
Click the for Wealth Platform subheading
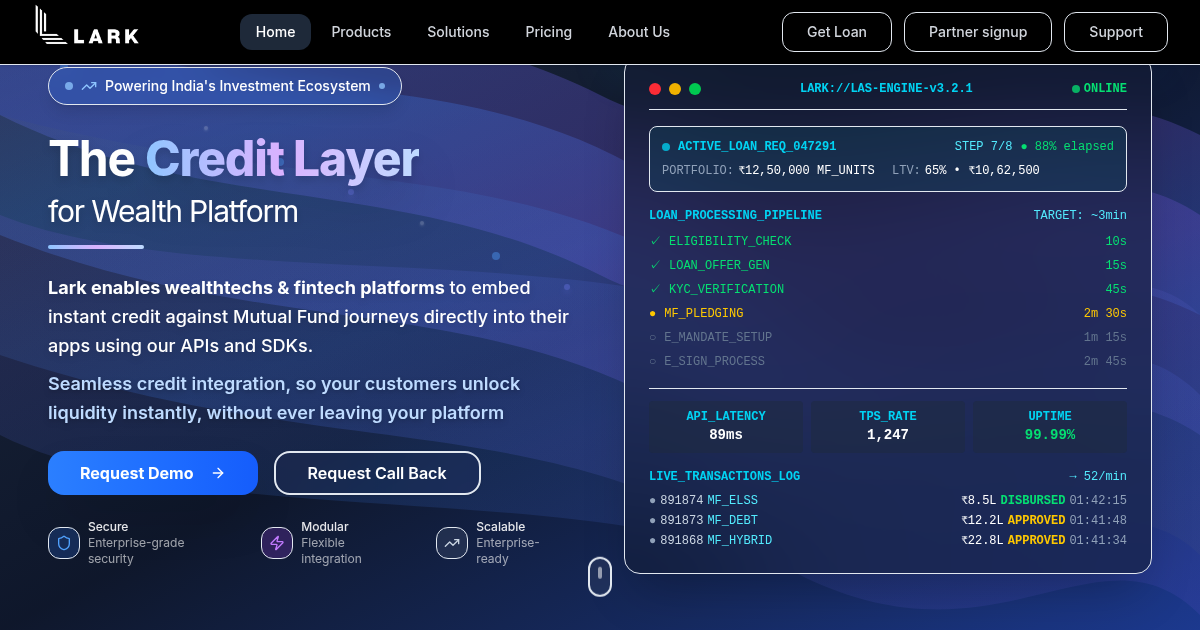pos(173,212)
